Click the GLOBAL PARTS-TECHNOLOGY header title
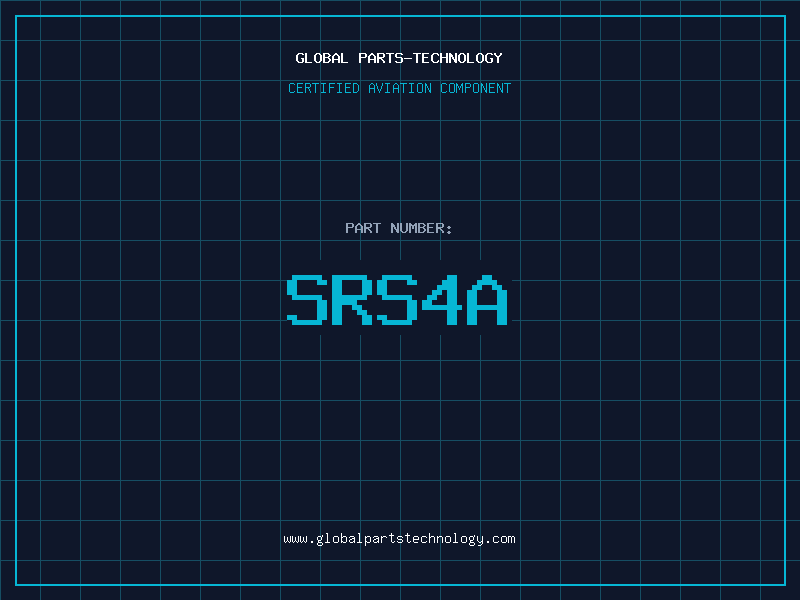This screenshot has height=600, width=800. coord(399,58)
